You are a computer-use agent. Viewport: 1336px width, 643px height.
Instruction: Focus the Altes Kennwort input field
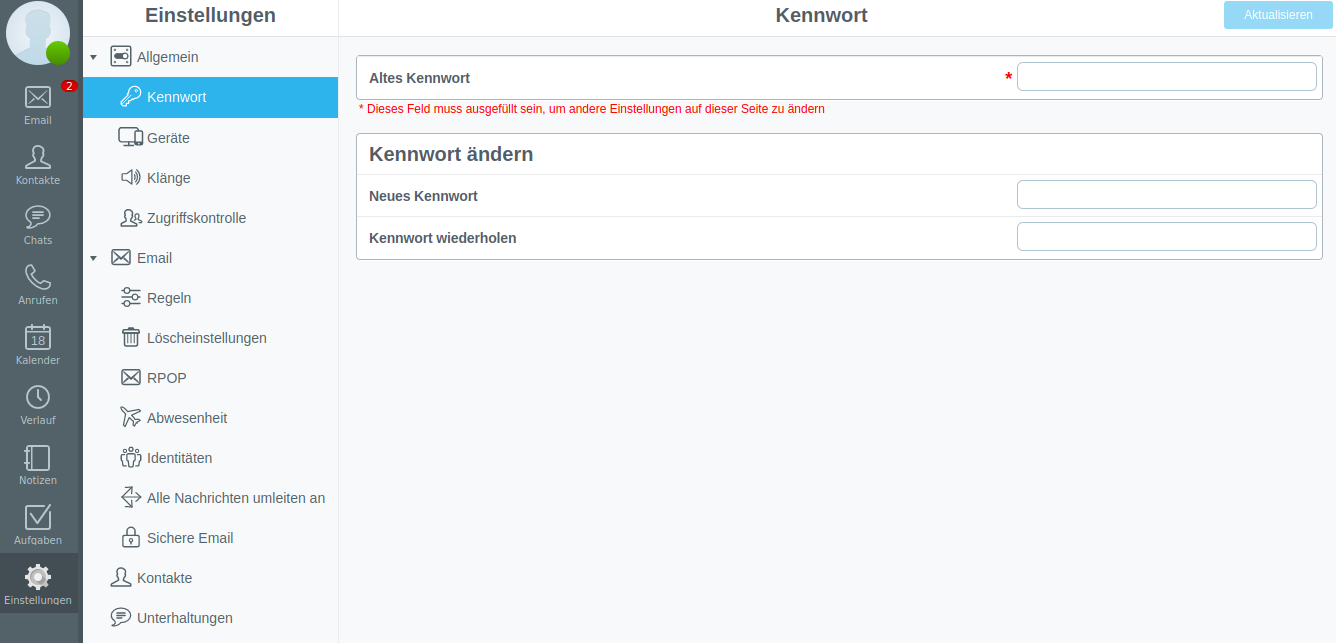1166,77
